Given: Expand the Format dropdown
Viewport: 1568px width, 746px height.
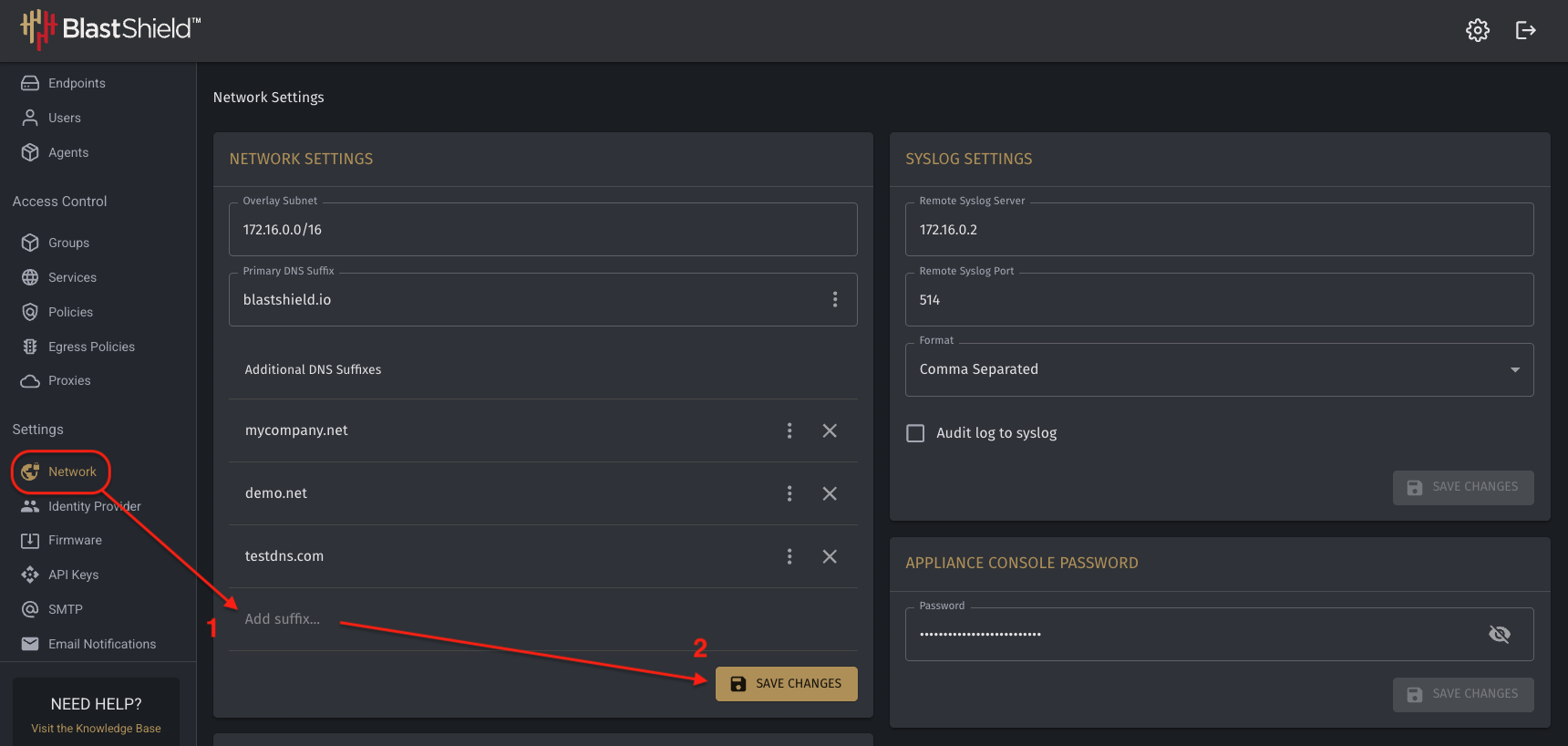Looking at the screenshot, I should pyautogui.click(x=1219, y=369).
